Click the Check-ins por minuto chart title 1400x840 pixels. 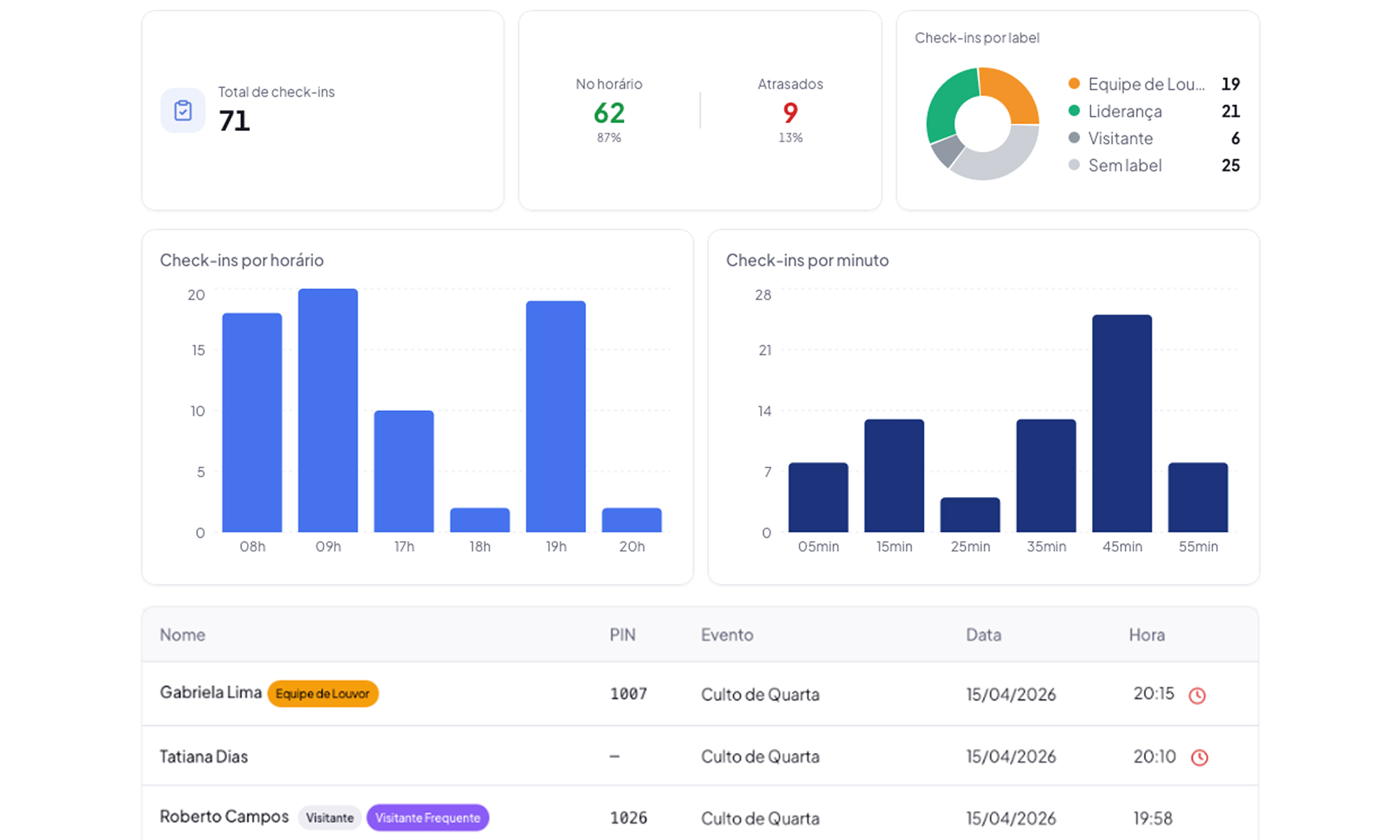pos(807,260)
